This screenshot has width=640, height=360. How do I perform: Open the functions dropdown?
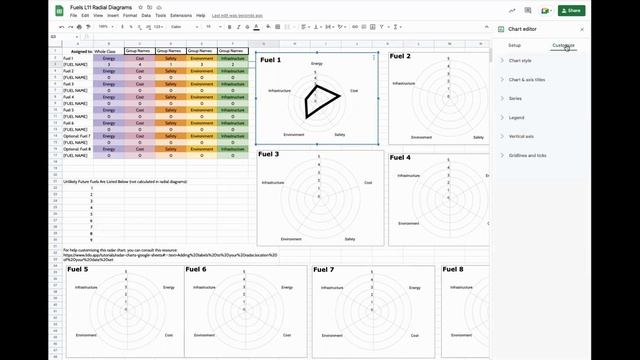397,27
